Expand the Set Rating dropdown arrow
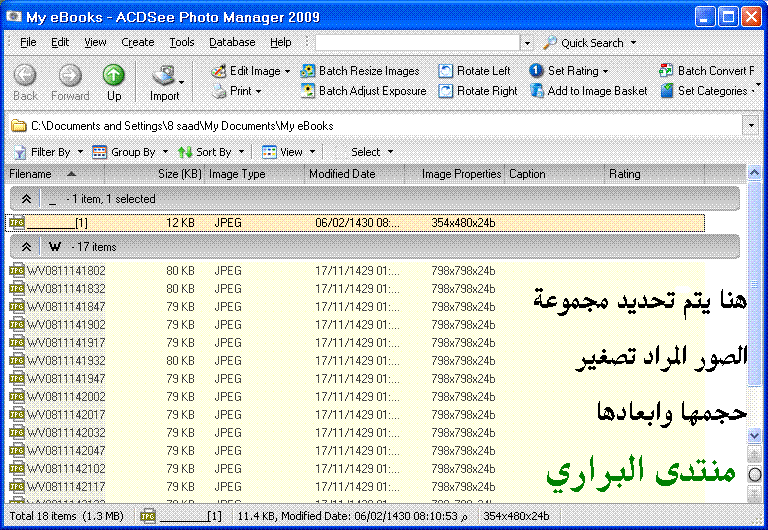 (605, 72)
